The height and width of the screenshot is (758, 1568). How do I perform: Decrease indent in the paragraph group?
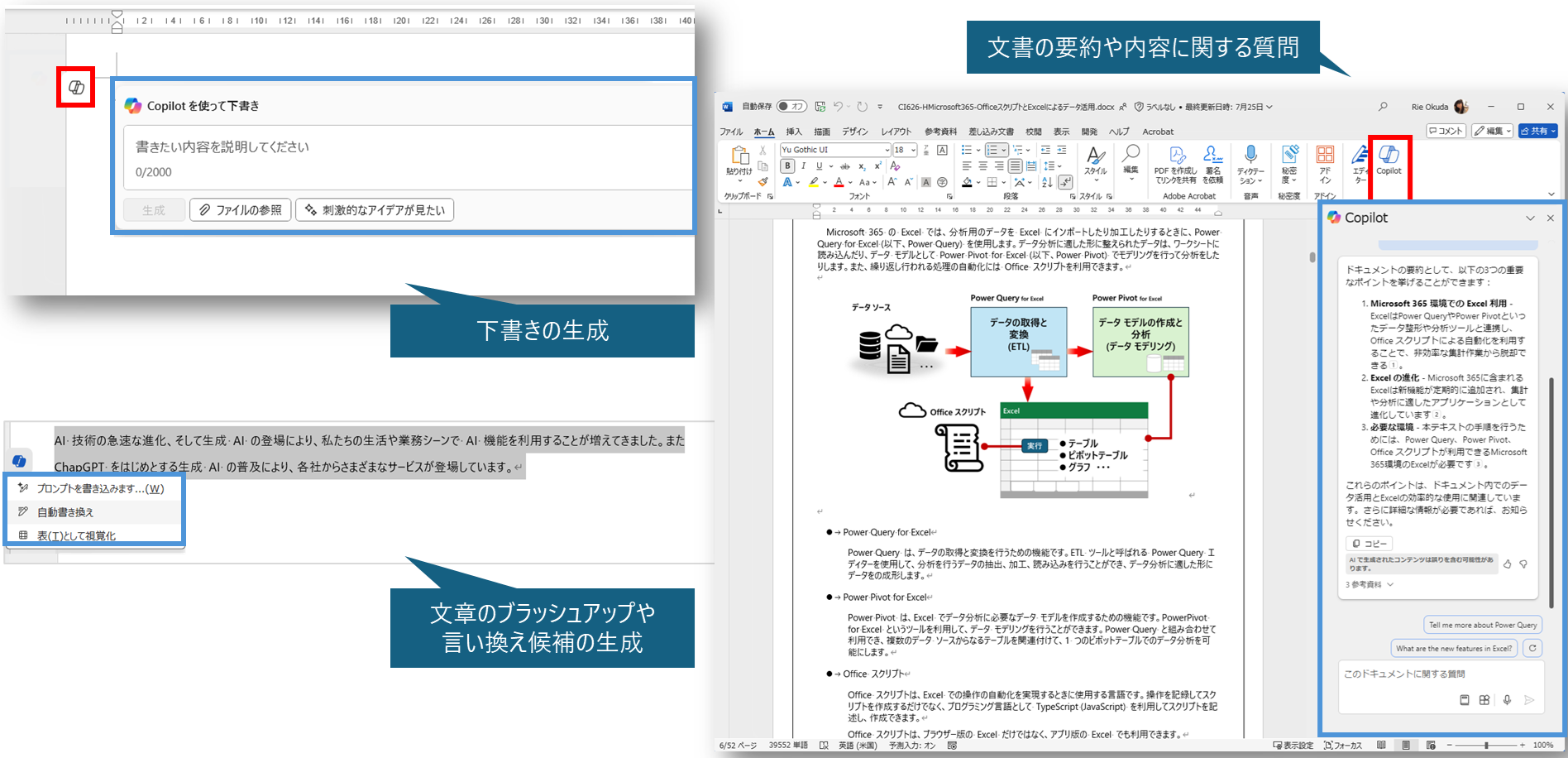pyautogui.click(x=1045, y=150)
